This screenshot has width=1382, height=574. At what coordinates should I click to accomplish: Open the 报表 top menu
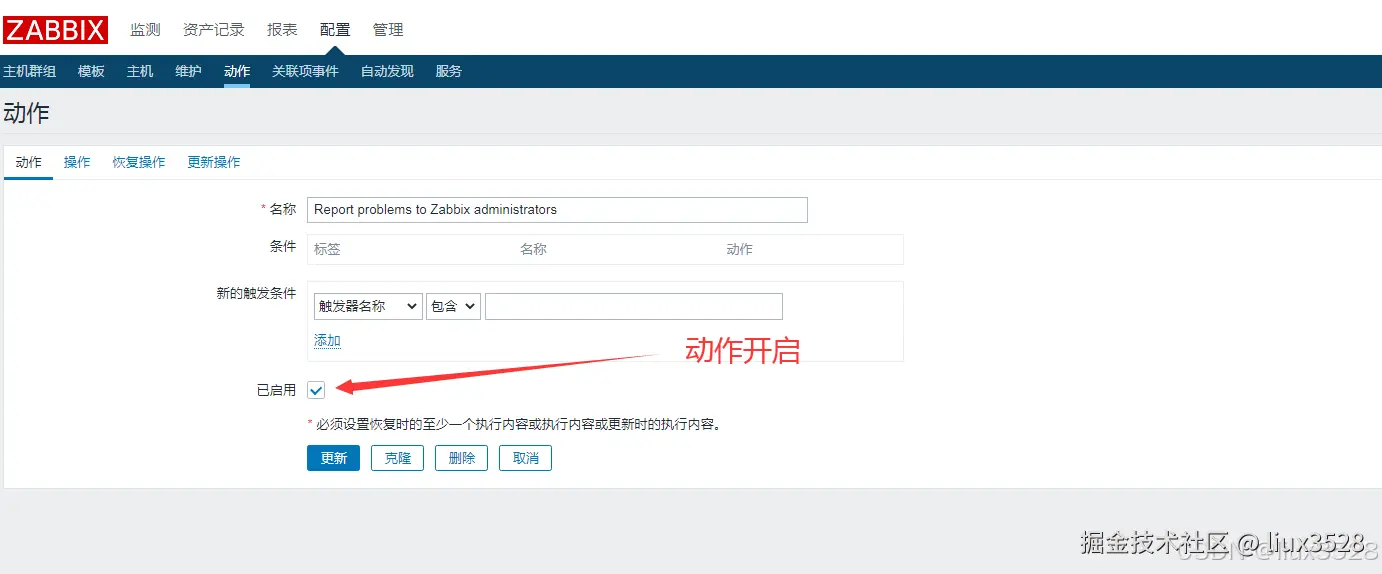(282, 30)
